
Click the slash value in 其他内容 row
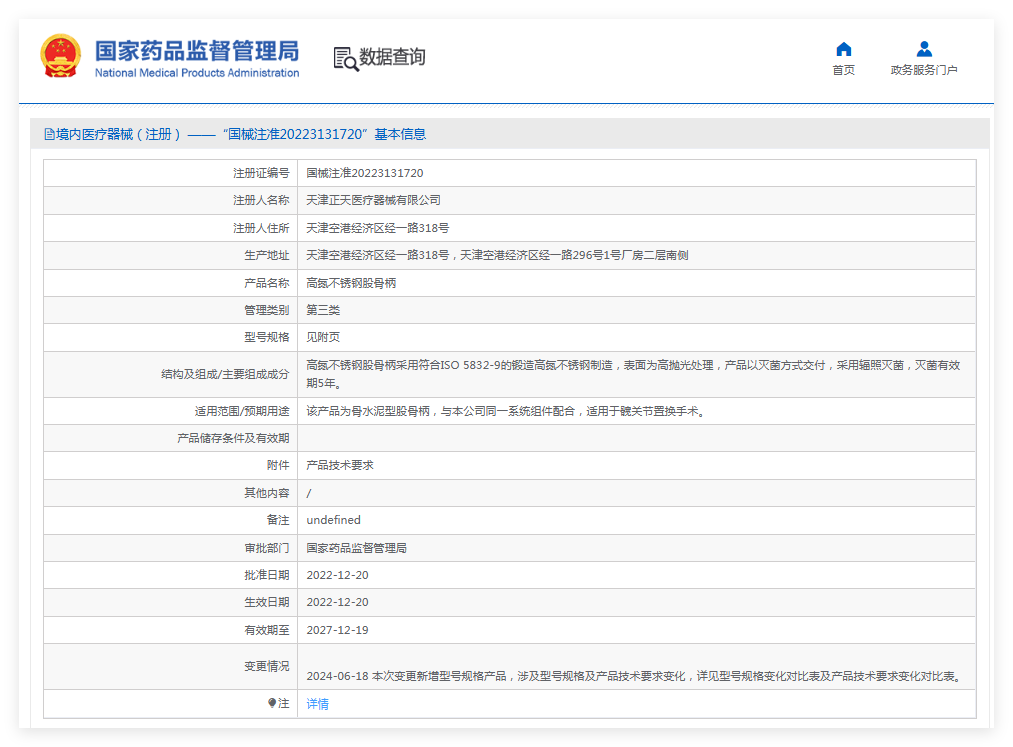click(309, 493)
